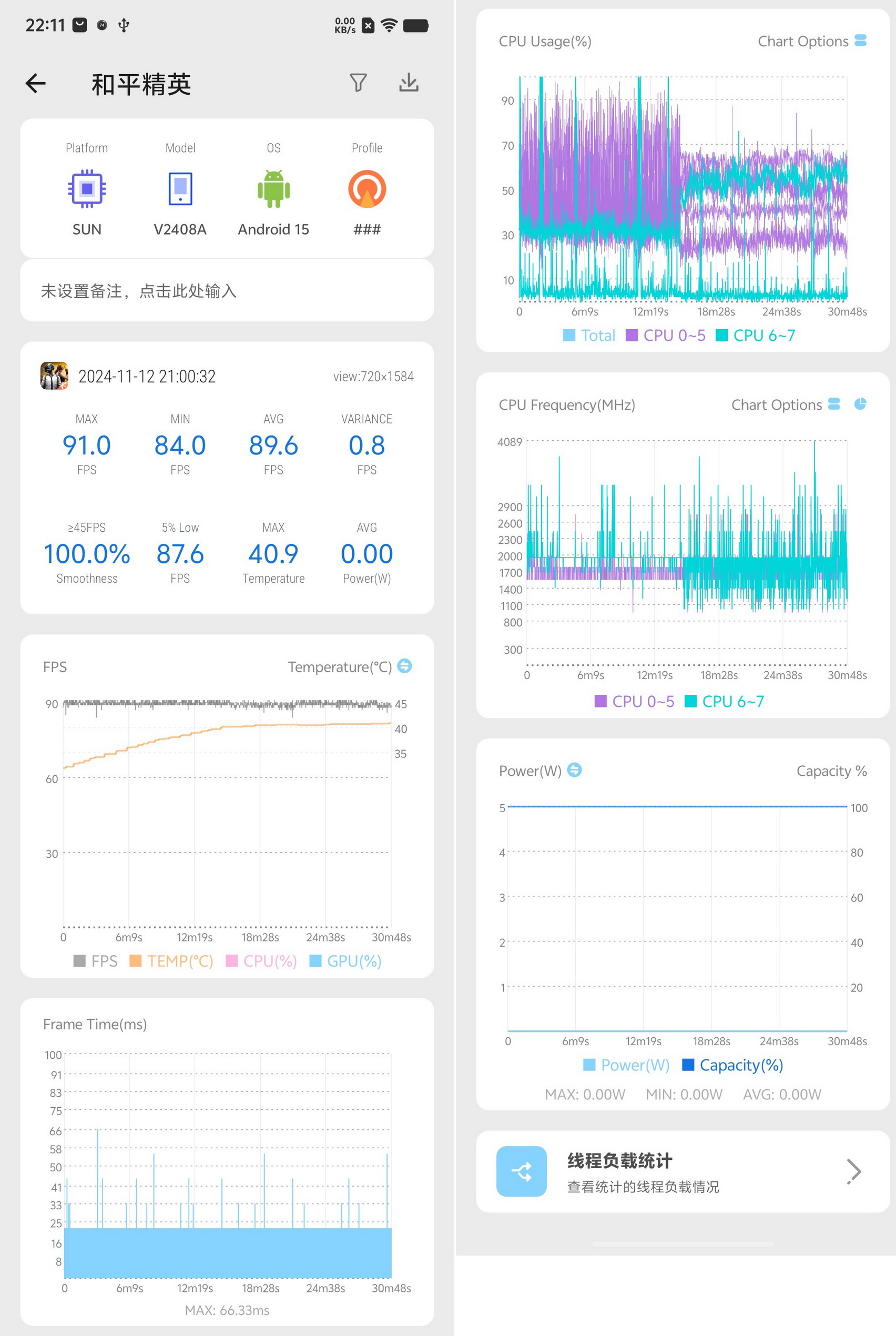Image resolution: width=896 pixels, height=1336 pixels.
Task: Tap the Frame Time(ms) chart title
Action: click(x=95, y=1024)
